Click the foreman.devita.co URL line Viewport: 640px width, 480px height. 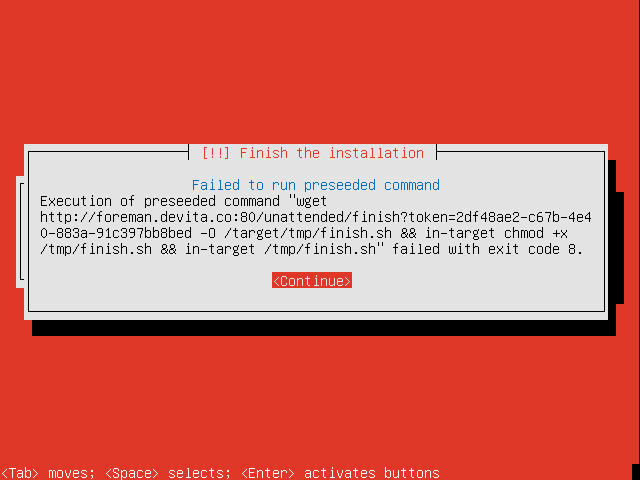point(316,217)
